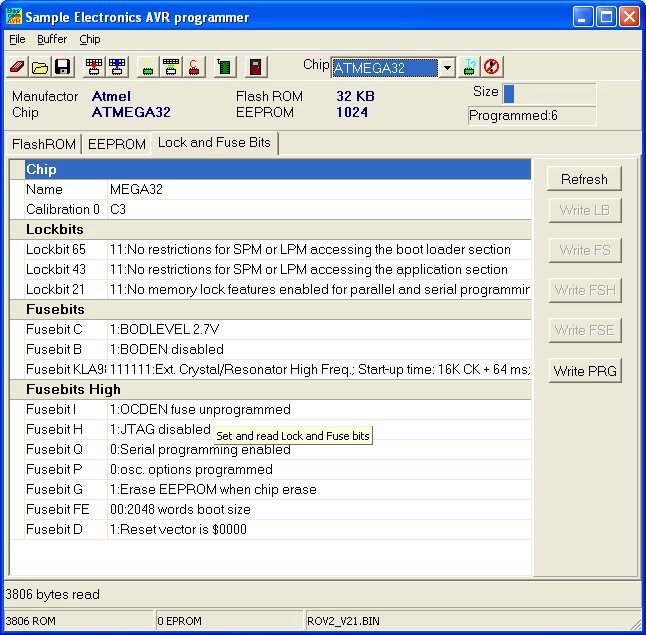
Task: Click the blue-arrow chip-to-buffer read icon
Action: pos(117,67)
